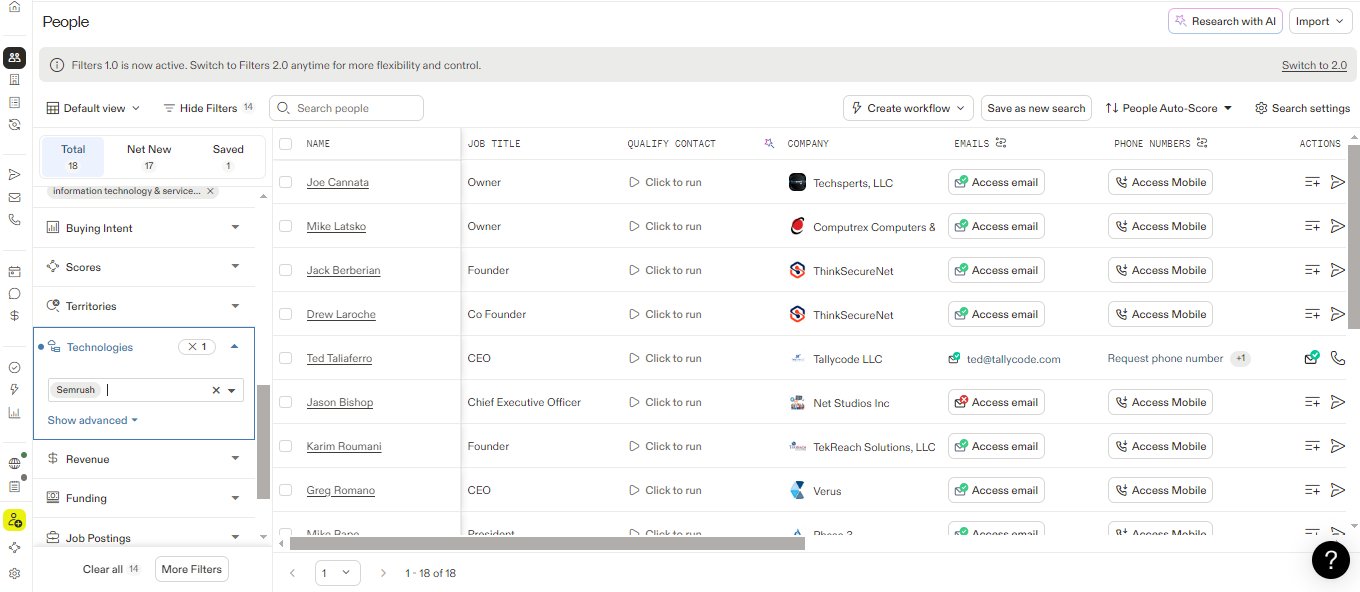Click the Save as new search button
Screen dimensions: 1360x592
1036,108
